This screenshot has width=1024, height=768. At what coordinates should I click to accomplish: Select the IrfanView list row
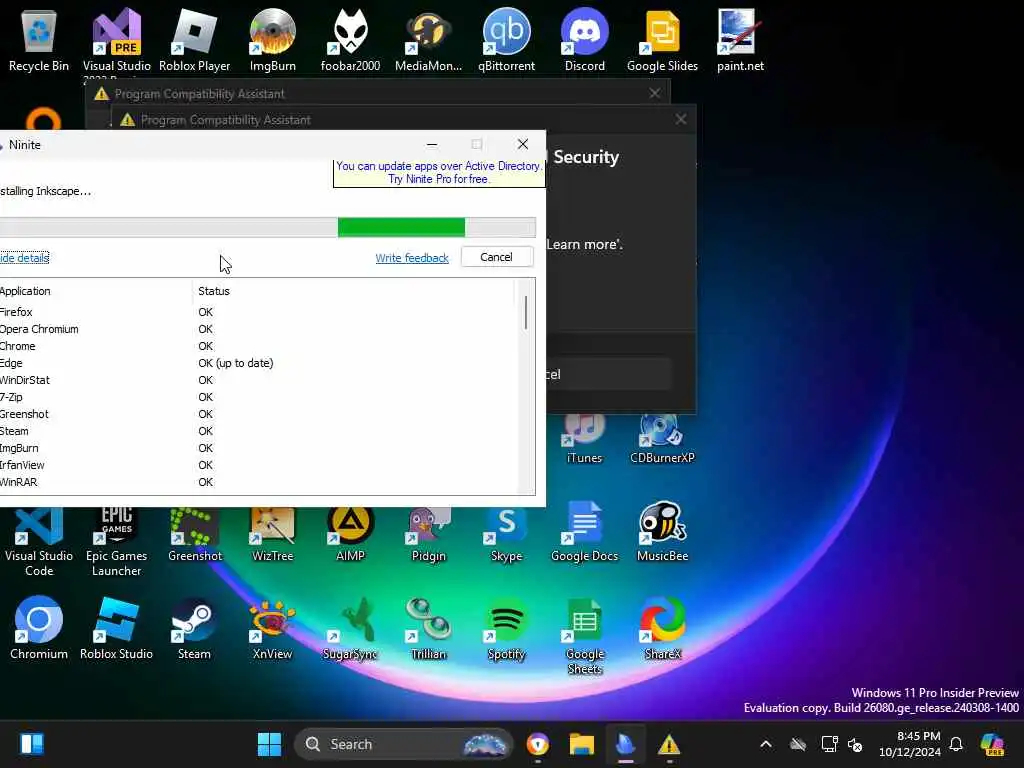pos(257,465)
